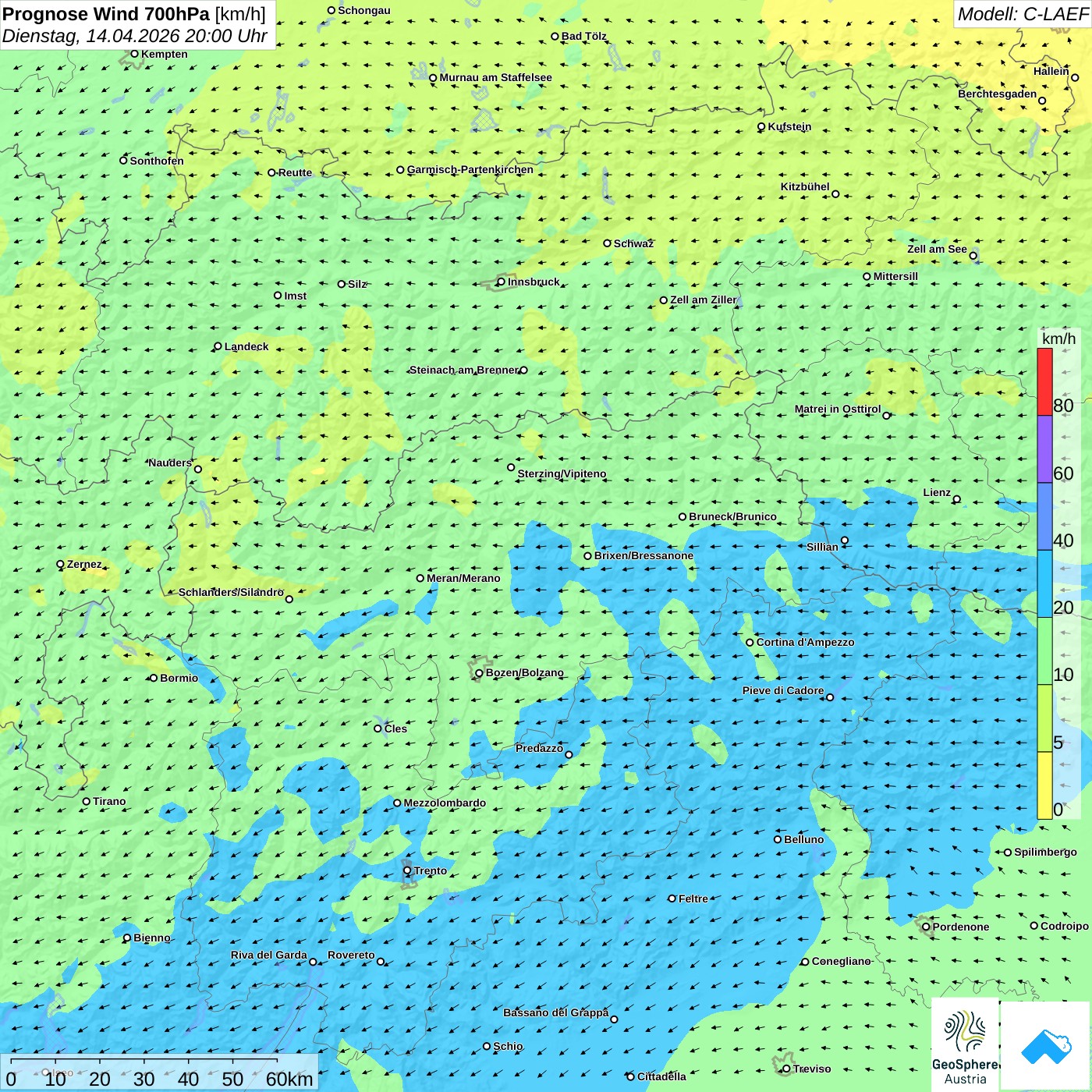Select the purple 60–80 km/h legend color
Viewport: 1092px width, 1092px height.
point(1044,449)
